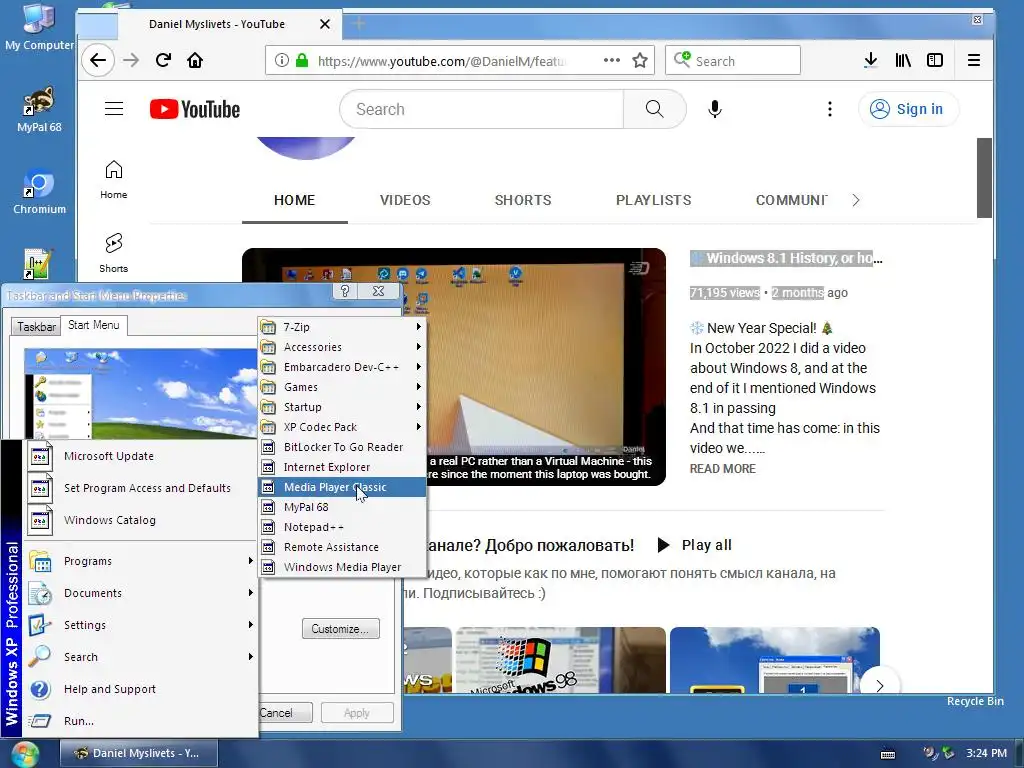Viewport: 1024px width, 768px height.
Task: Select Media Player Classic menu entry
Action: (342, 487)
